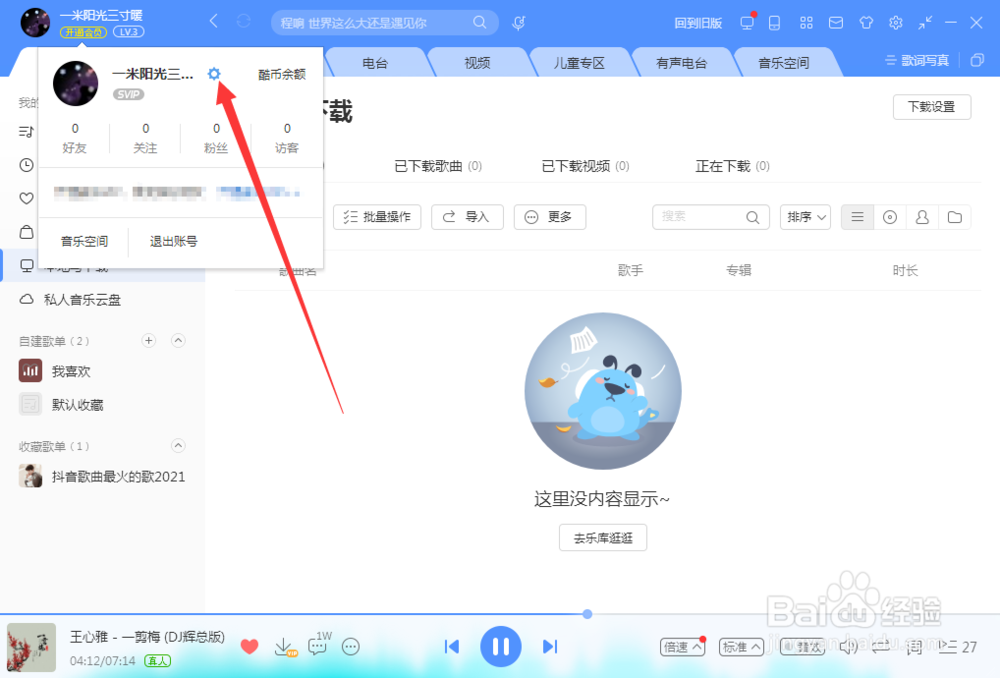The width and height of the screenshot is (1000, 678).
Task: Open the 已下载歌曲 tab
Action: coord(438,166)
